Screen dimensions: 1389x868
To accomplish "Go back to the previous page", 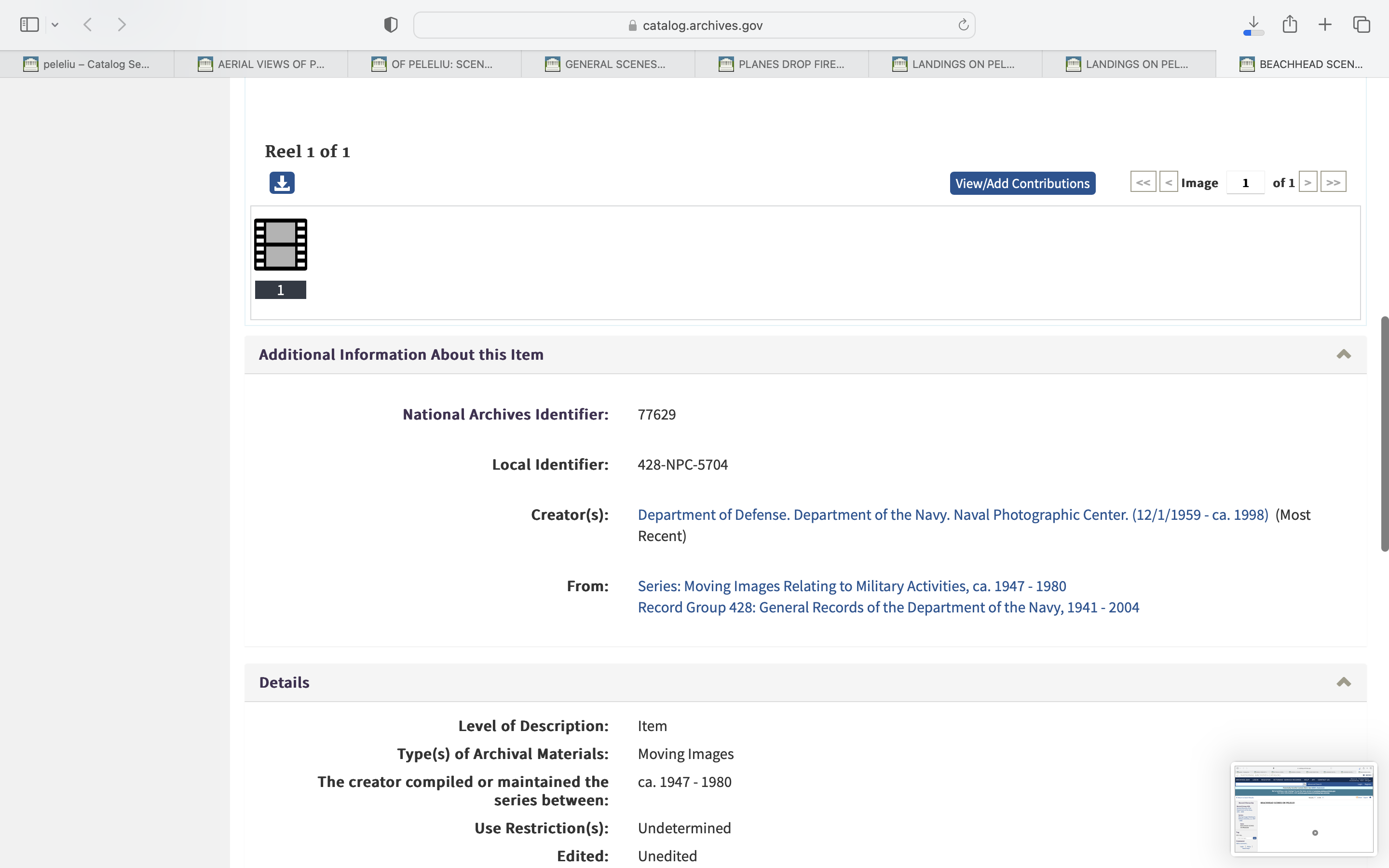I will (88, 25).
